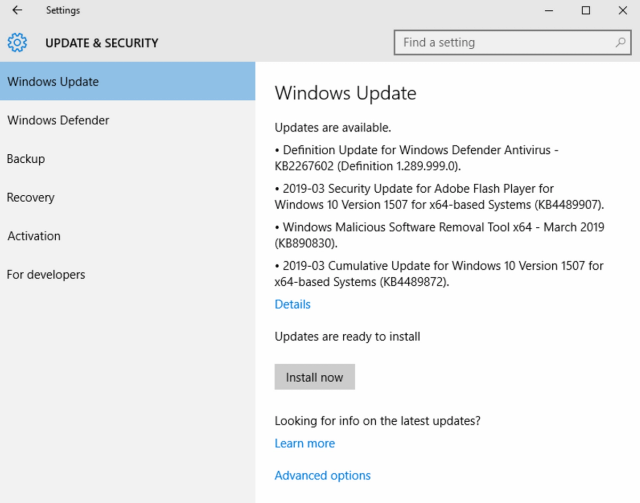Open the Windows Defender section
This screenshot has width=640, height=503.
127,120
